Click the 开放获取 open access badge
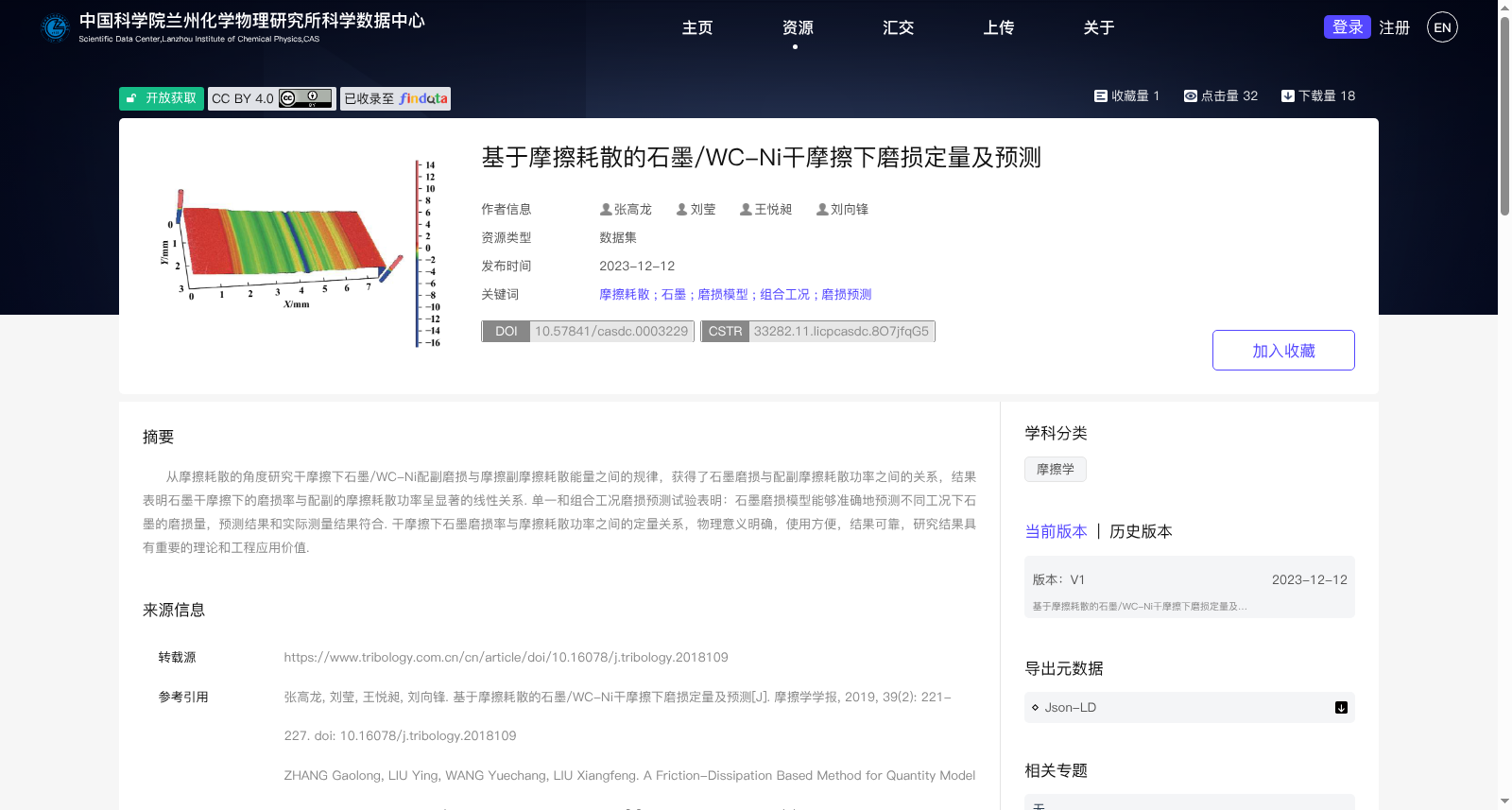This screenshot has height=810, width=1512. (162, 98)
